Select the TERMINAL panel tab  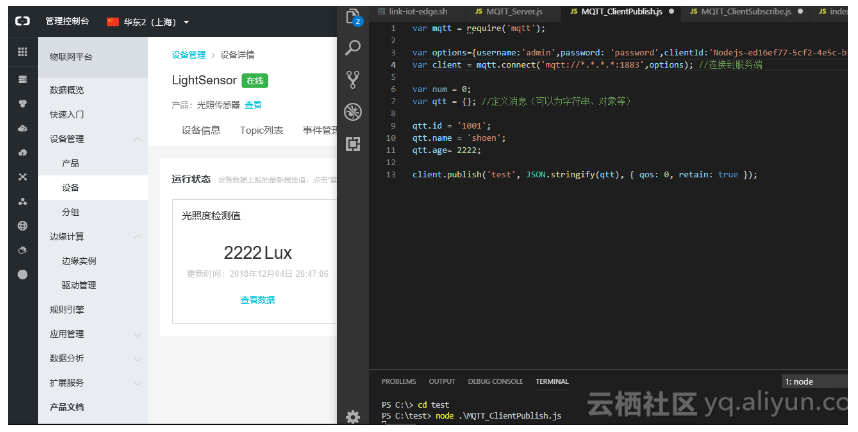coord(552,382)
